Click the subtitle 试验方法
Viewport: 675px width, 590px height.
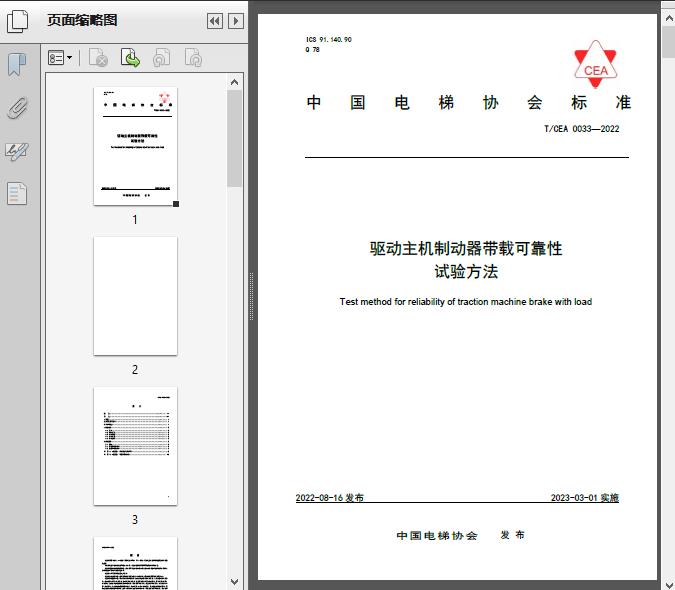coord(466,272)
